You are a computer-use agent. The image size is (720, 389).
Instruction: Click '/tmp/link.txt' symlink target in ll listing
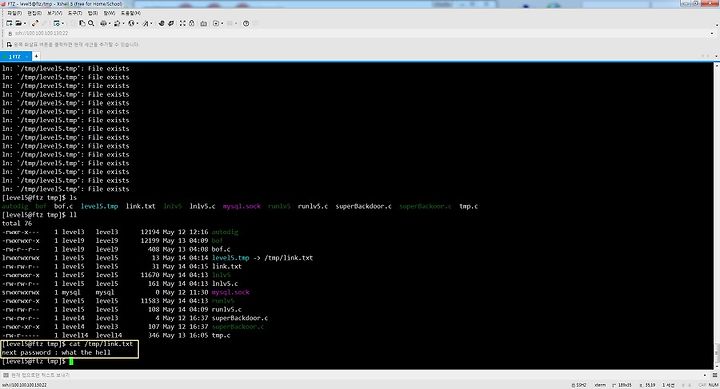tap(288, 258)
